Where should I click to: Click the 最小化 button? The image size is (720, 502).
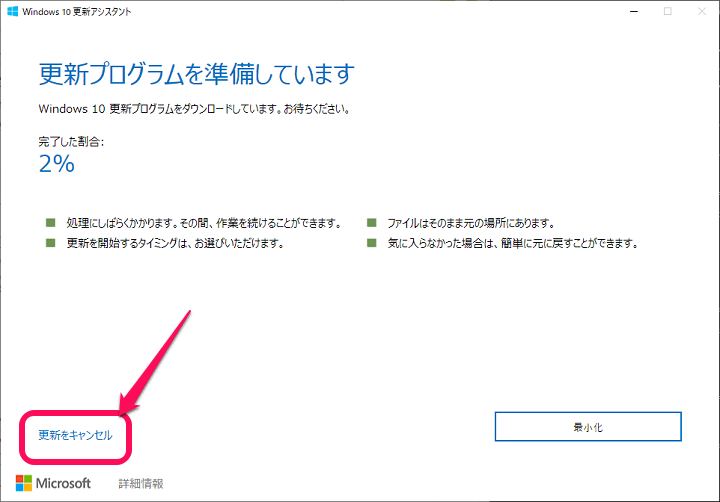click(588, 427)
